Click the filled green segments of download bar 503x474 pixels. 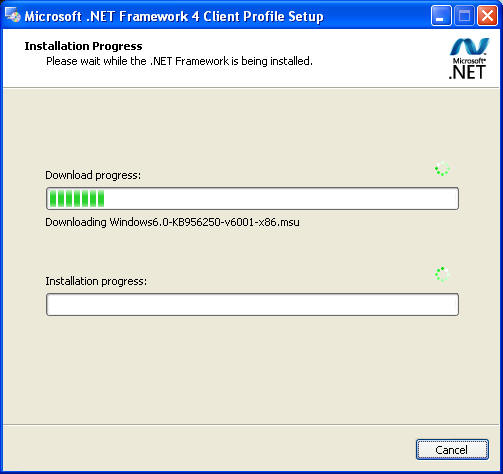tap(77, 199)
